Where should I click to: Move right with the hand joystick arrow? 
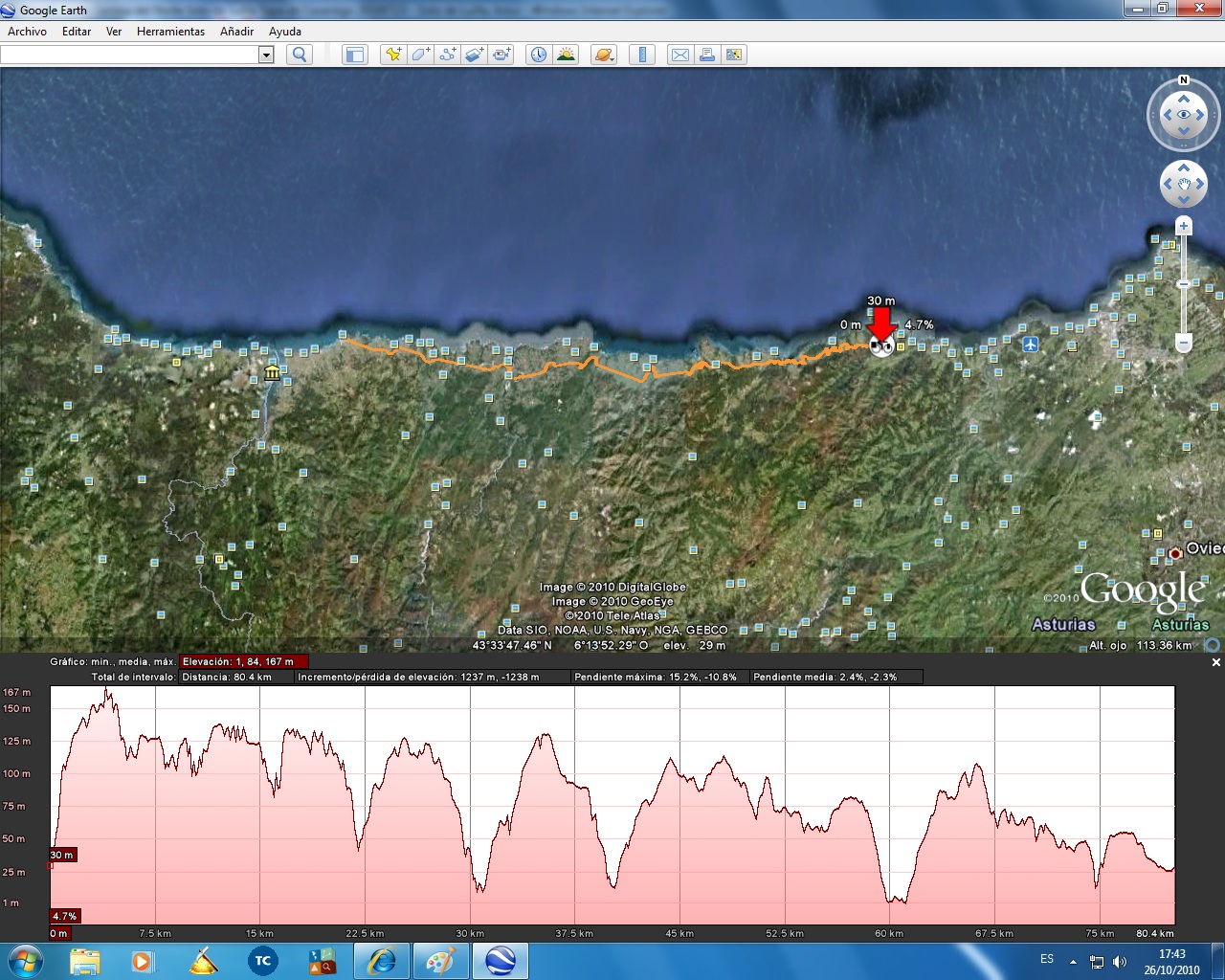(x=1198, y=184)
